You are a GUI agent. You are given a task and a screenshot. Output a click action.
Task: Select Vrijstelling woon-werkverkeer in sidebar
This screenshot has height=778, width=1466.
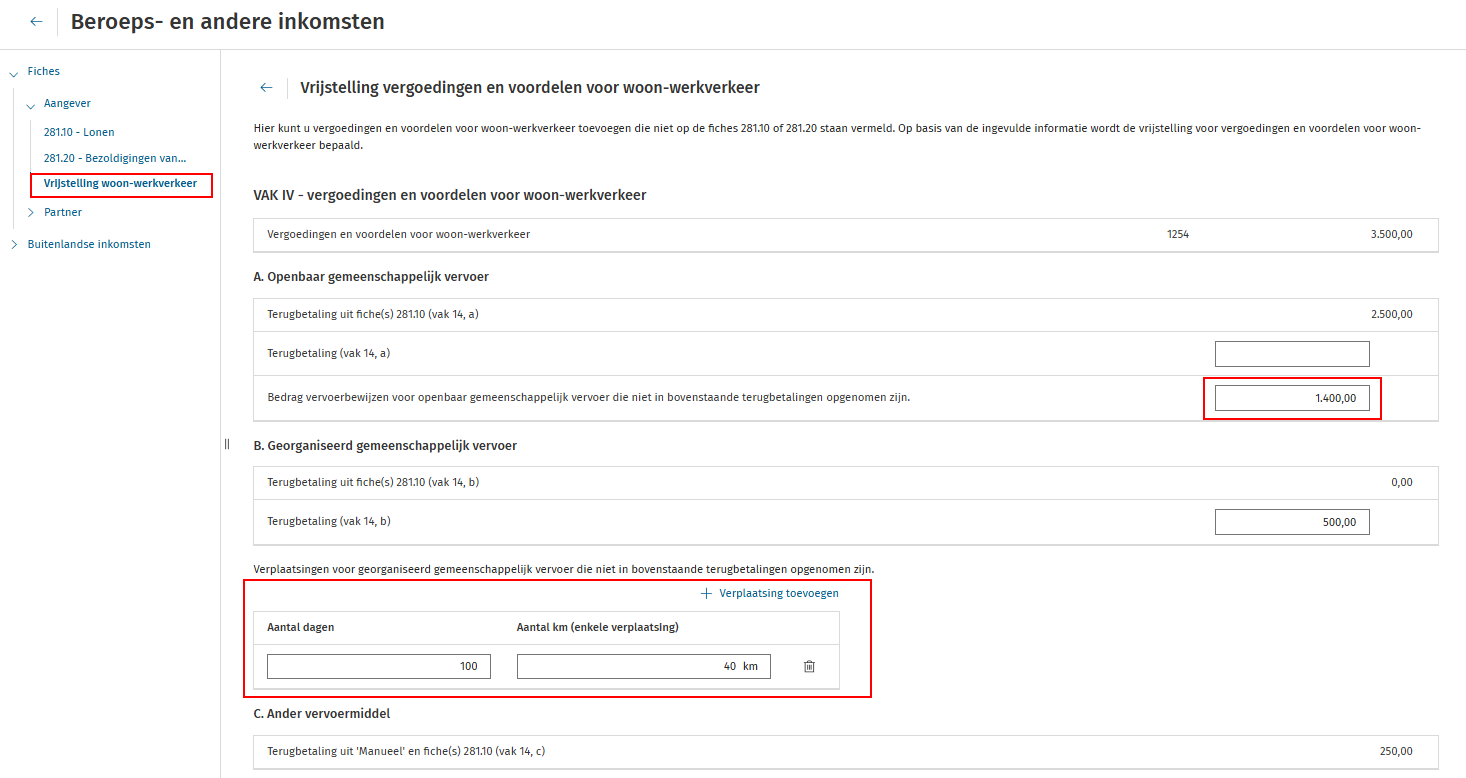(120, 184)
